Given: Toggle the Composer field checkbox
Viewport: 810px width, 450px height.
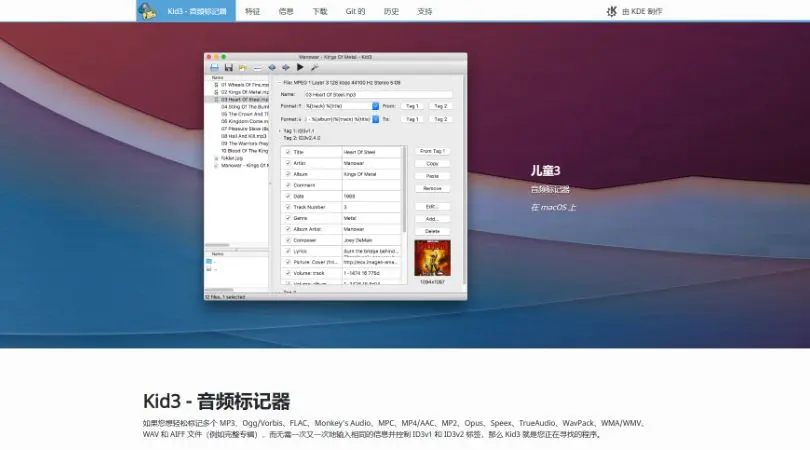Looking at the screenshot, I should click(x=288, y=240).
